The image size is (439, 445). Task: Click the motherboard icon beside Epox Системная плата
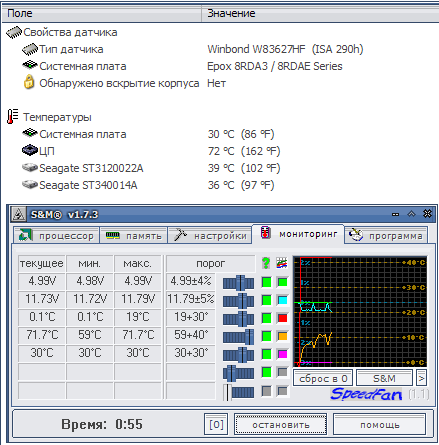coord(30,65)
